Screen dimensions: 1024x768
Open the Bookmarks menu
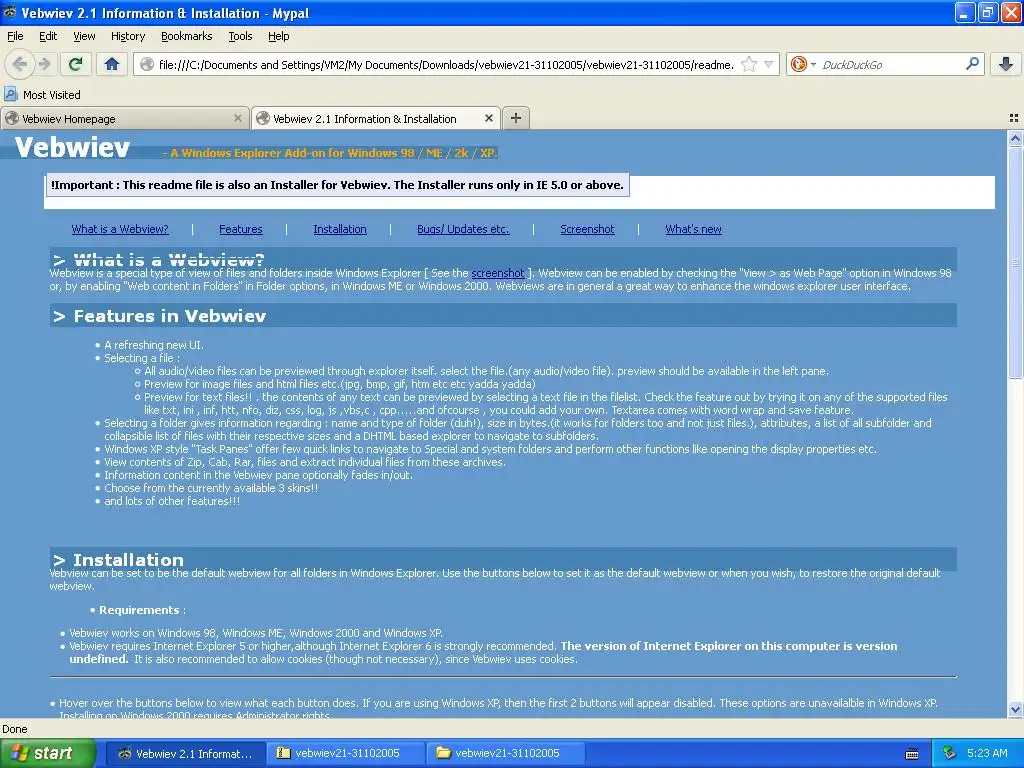187,36
